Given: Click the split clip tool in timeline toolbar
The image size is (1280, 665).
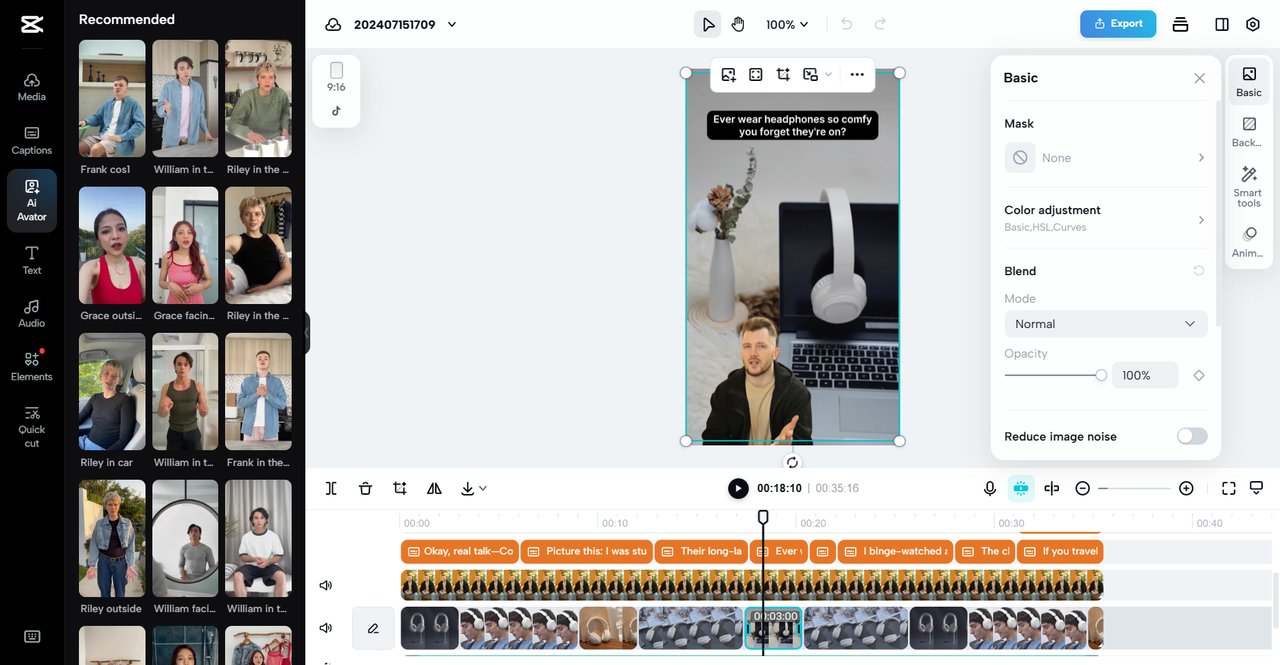Looking at the screenshot, I should point(331,488).
